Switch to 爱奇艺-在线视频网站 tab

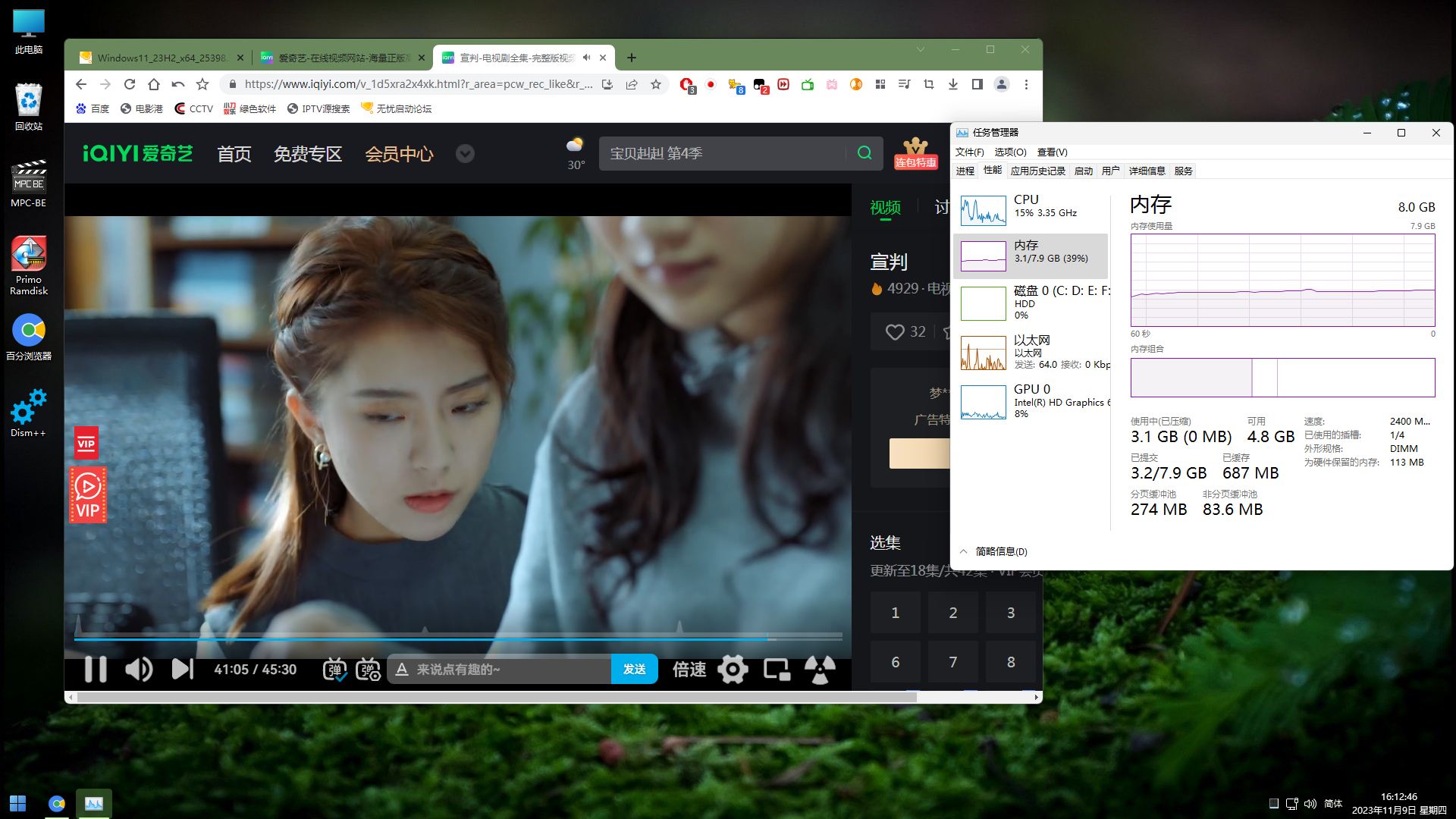[343, 58]
